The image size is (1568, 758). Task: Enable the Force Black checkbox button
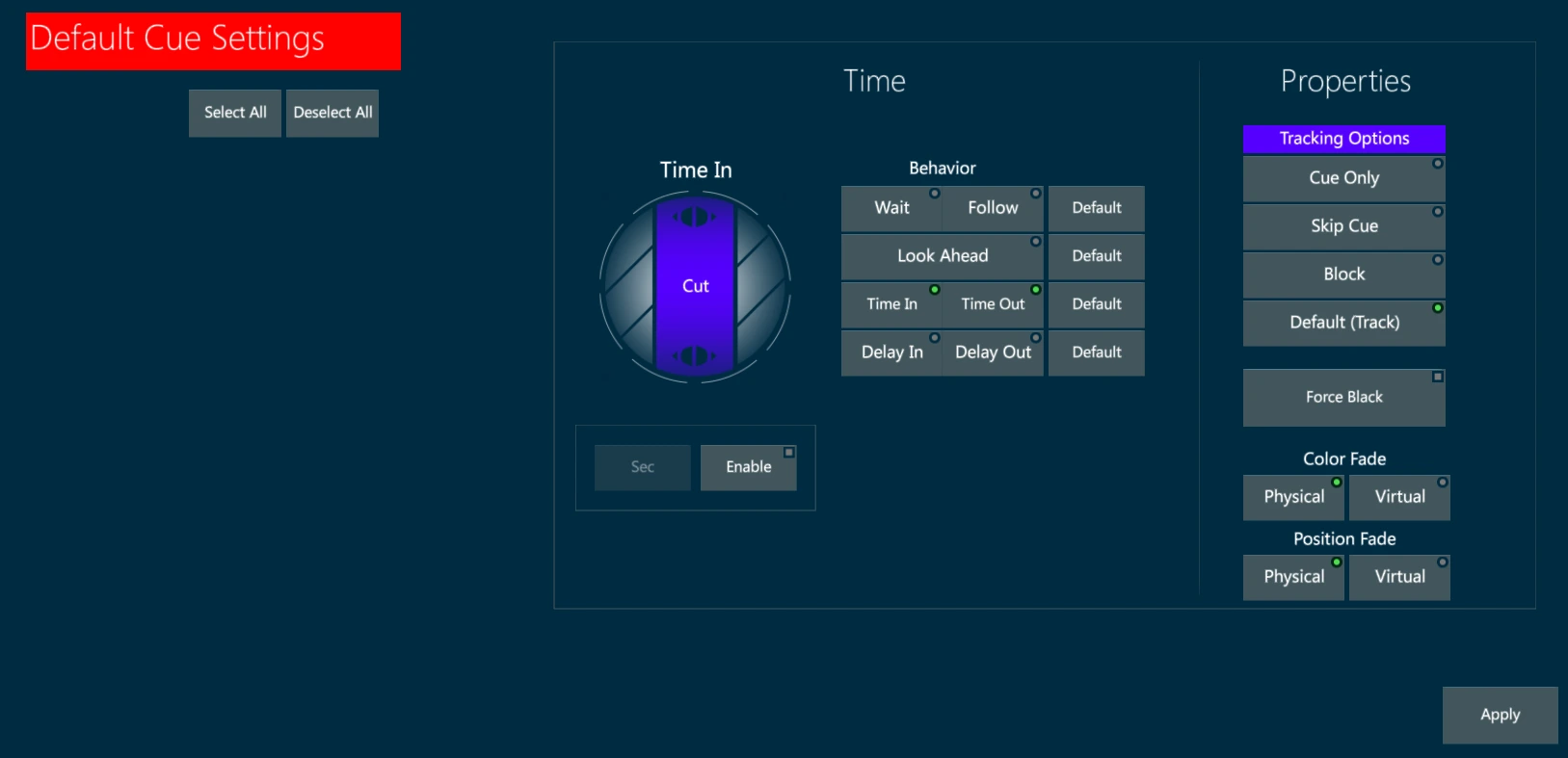1344,397
